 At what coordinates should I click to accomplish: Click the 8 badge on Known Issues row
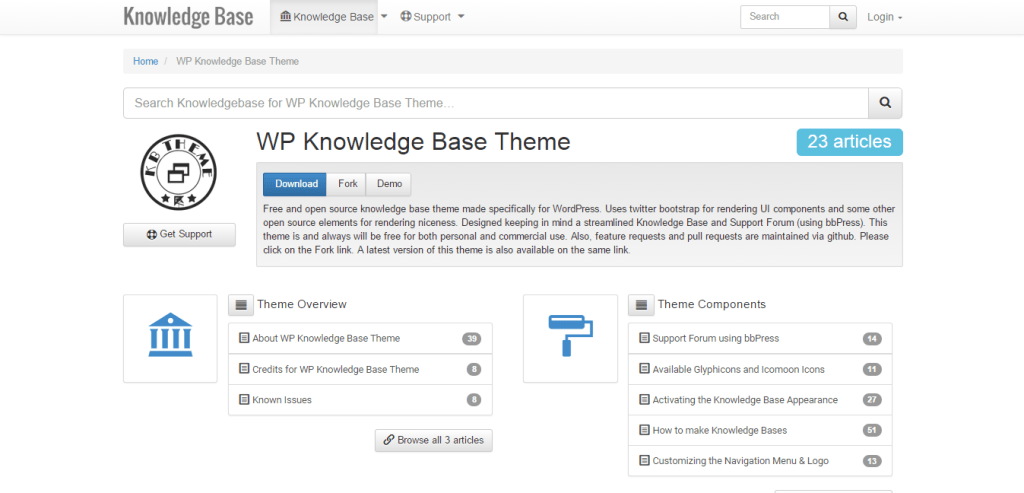pyautogui.click(x=474, y=400)
